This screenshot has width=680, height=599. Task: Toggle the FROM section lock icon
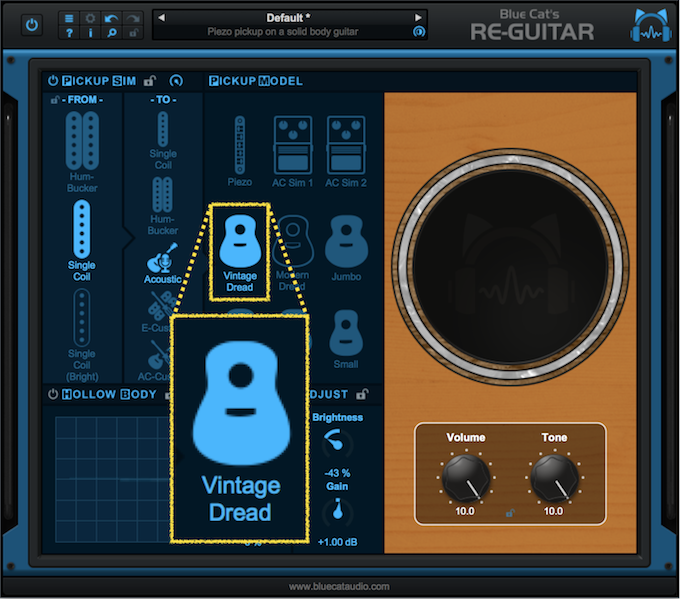(x=55, y=100)
